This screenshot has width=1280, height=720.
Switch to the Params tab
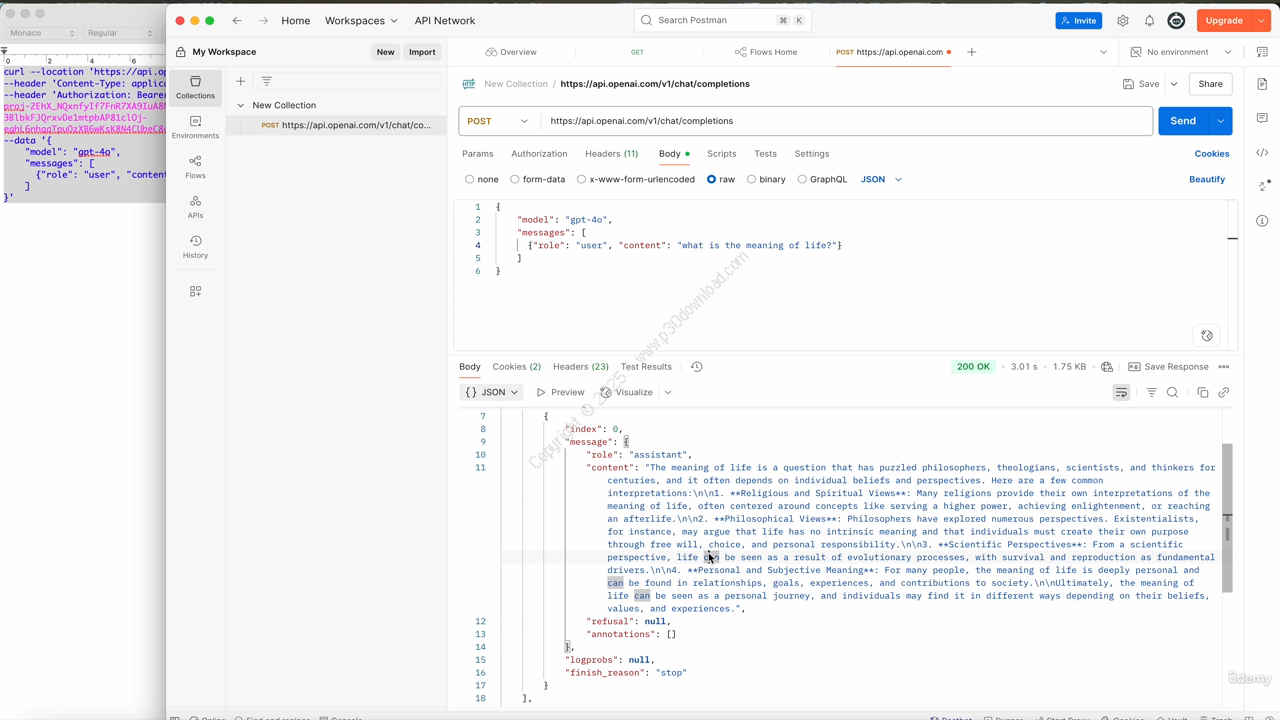pos(477,154)
